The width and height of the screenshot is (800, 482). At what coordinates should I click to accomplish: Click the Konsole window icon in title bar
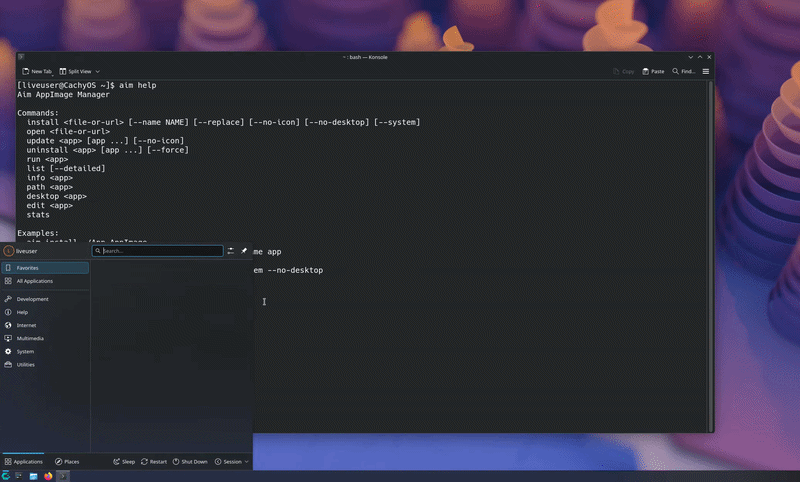21,57
